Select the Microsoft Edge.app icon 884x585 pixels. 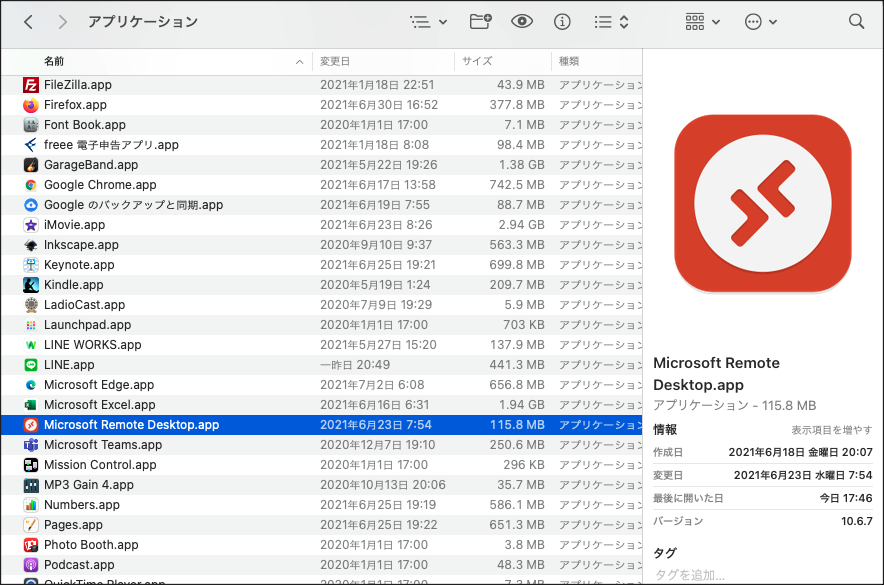(31, 385)
